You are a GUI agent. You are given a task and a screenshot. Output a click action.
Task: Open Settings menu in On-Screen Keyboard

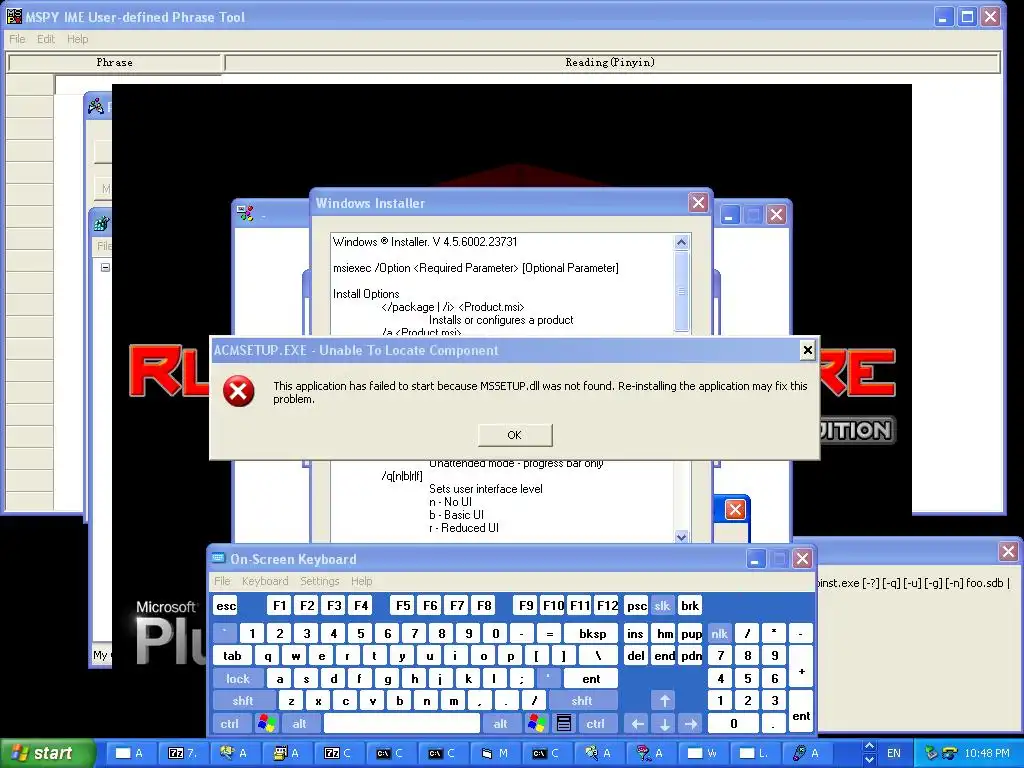pyautogui.click(x=319, y=581)
